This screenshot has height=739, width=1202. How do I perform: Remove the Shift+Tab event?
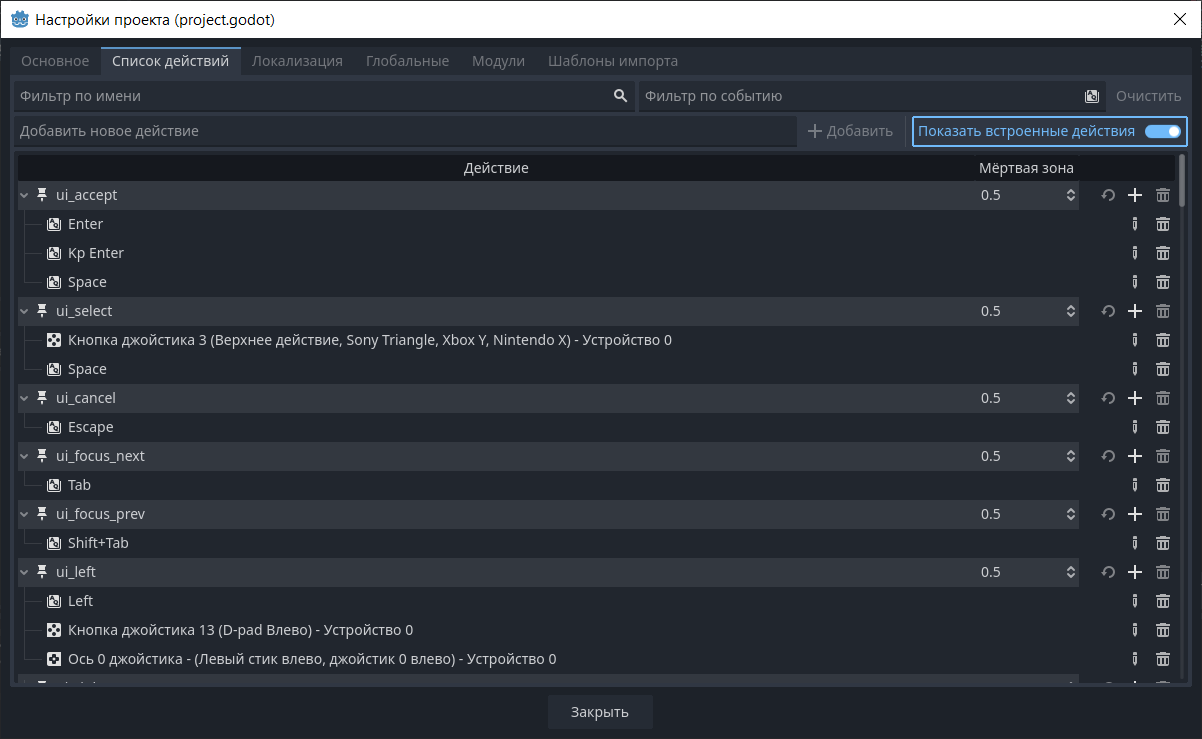(1162, 543)
